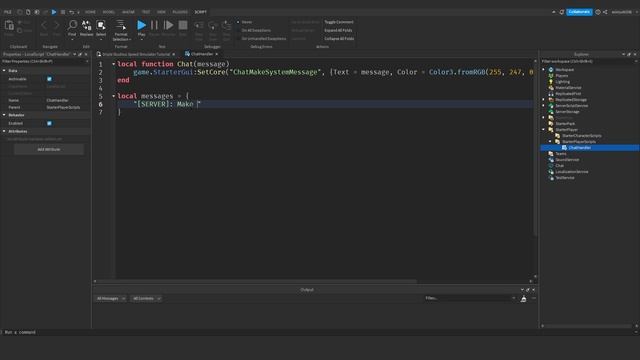Switch to the TEST ribbon tab
Image resolution: width=640 pixels, height=360 pixels.
coord(146,12)
